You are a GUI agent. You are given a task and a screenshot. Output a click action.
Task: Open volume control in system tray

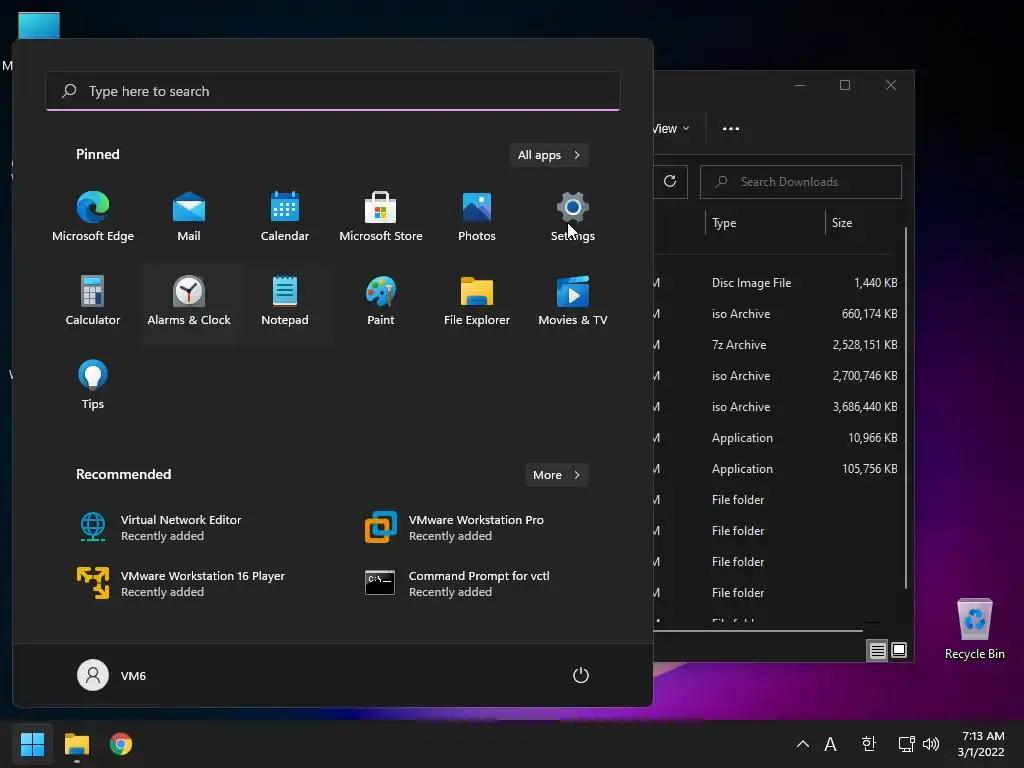click(x=931, y=744)
